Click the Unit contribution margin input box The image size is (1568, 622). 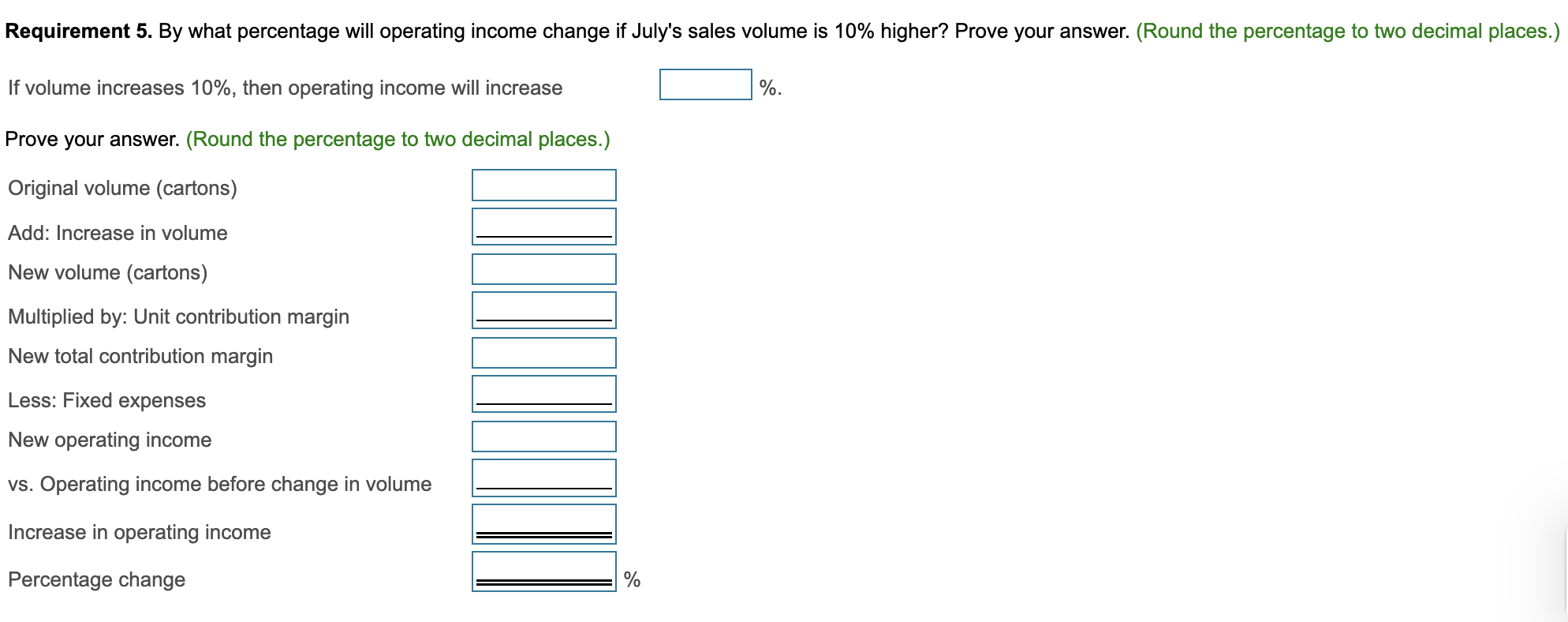[543, 311]
